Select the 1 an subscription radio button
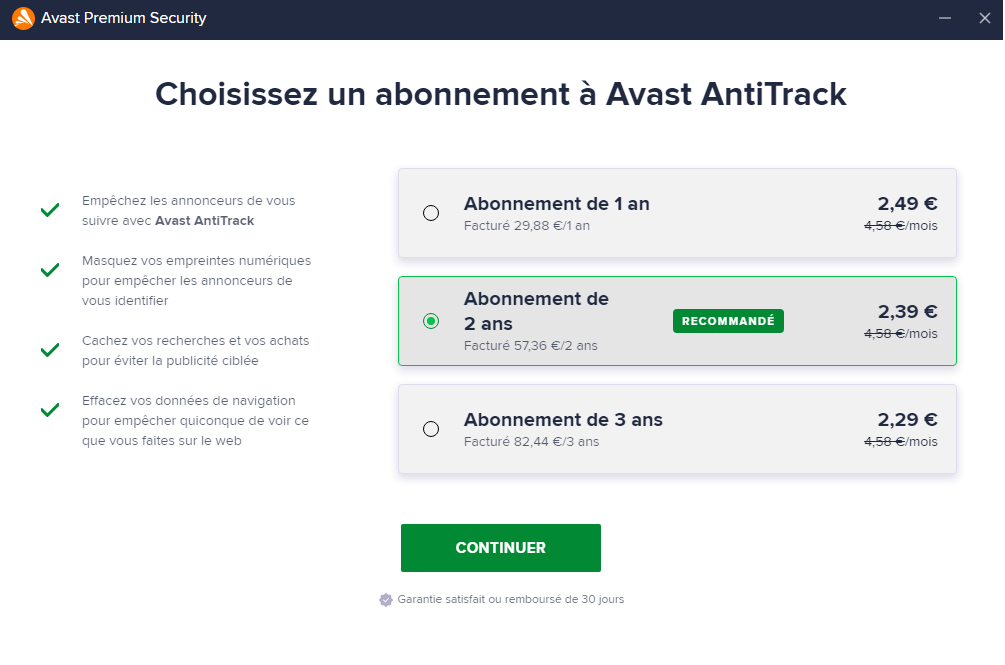Screen dimensions: 1005x665 click(x=431, y=213)
